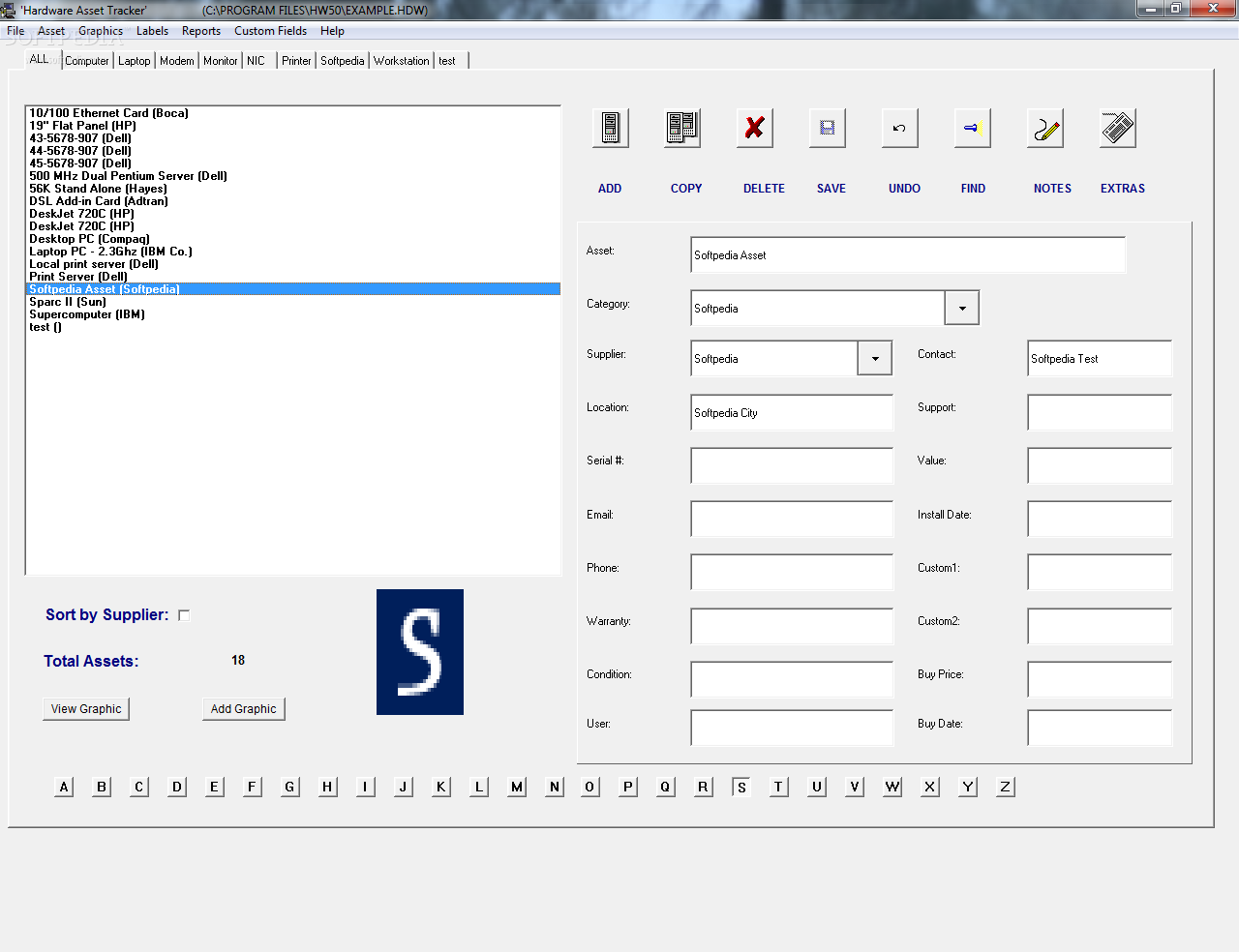Open the Custom Fields menu
1239x952 pixels.
[270, 31]
